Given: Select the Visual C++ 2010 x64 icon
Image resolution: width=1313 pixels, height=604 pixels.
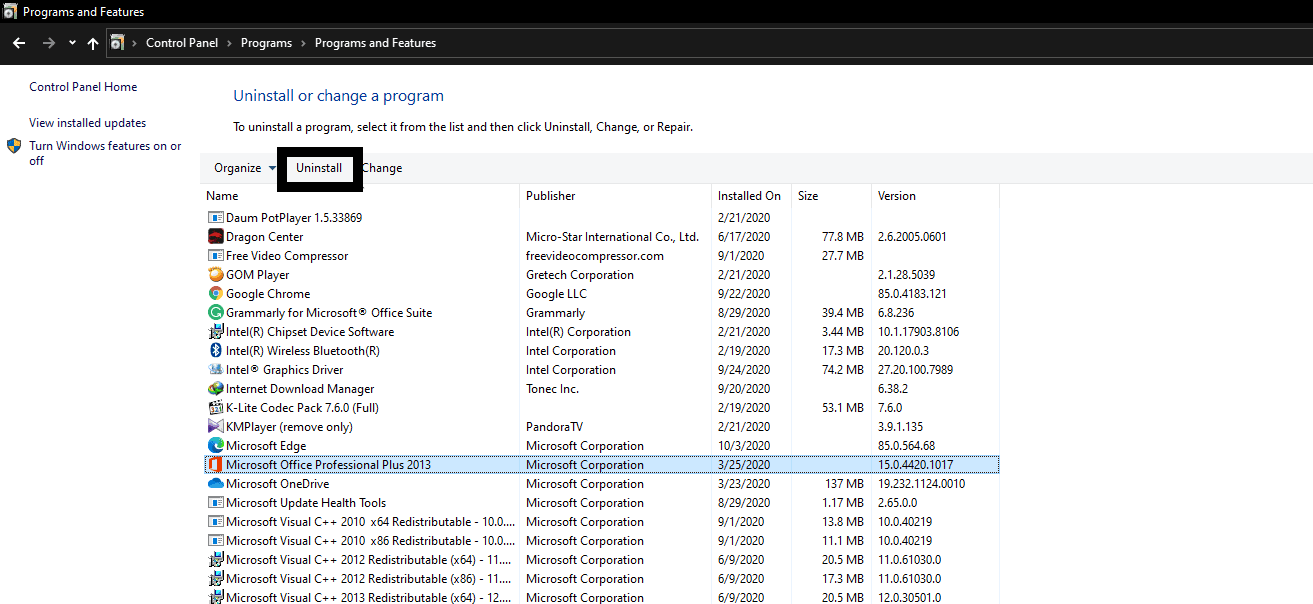Looking at the screenshot, I should (215, 522).
